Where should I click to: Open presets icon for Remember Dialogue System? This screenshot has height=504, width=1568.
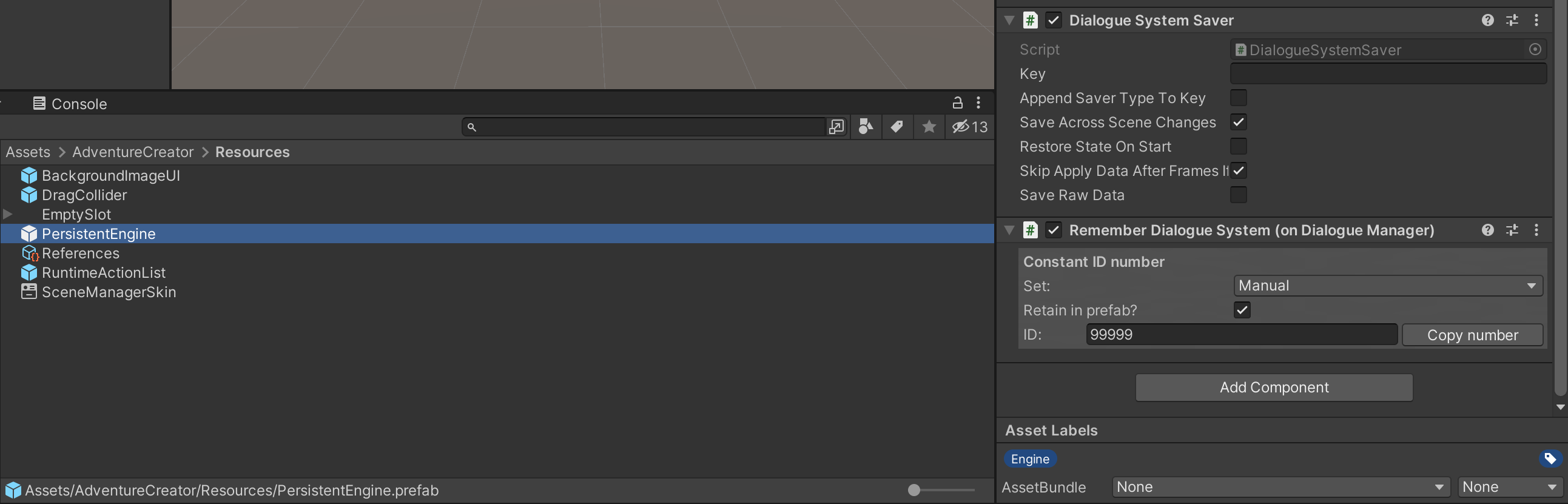click(x=1512, y=230)
